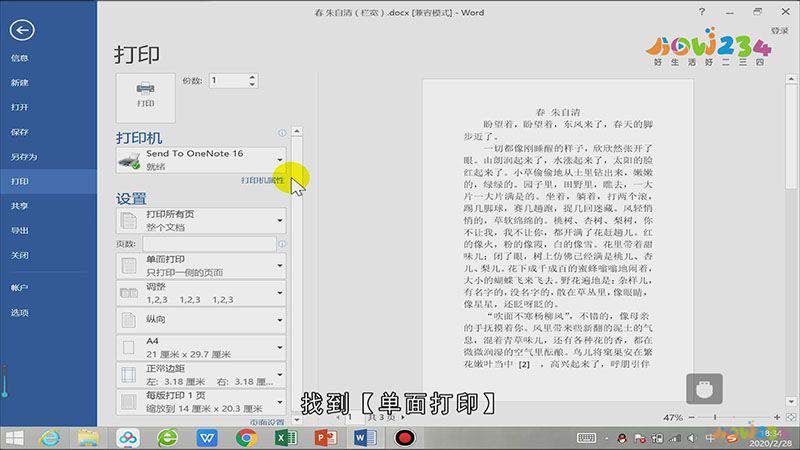Click 关闭 (Close) in sidebar
The width and height of the screenshot is (800, 450).
click(x=19, y=255)
